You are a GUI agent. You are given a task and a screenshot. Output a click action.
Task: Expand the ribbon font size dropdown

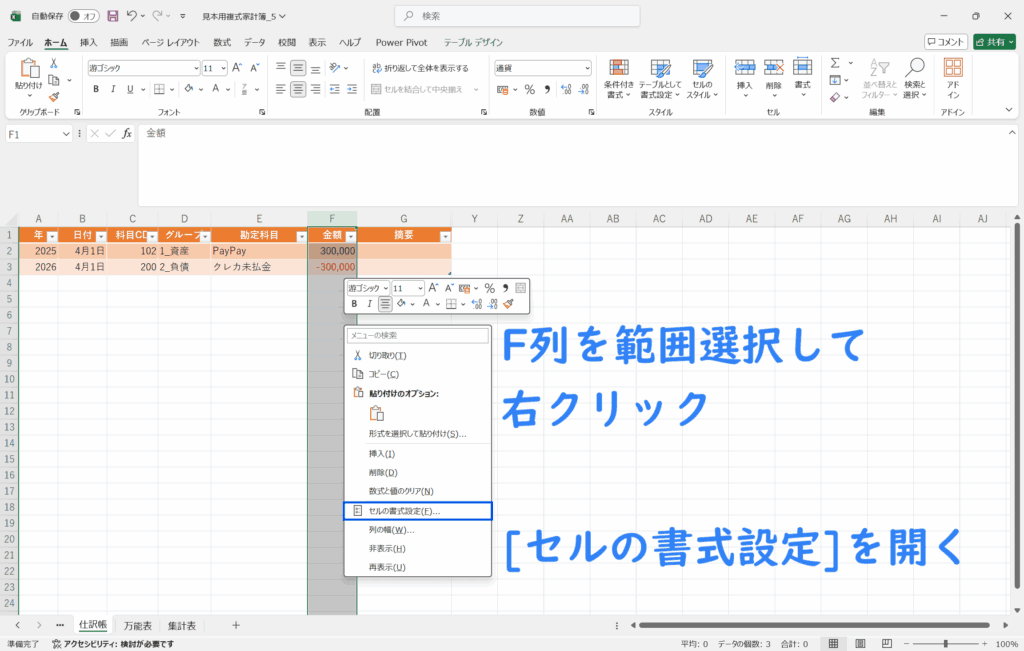(222, 68)
